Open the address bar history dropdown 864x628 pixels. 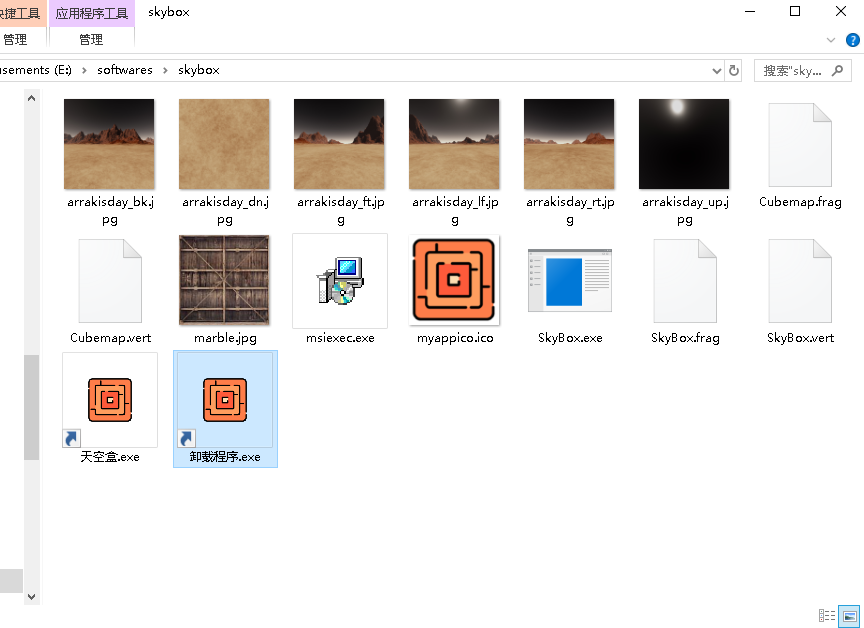716,71
